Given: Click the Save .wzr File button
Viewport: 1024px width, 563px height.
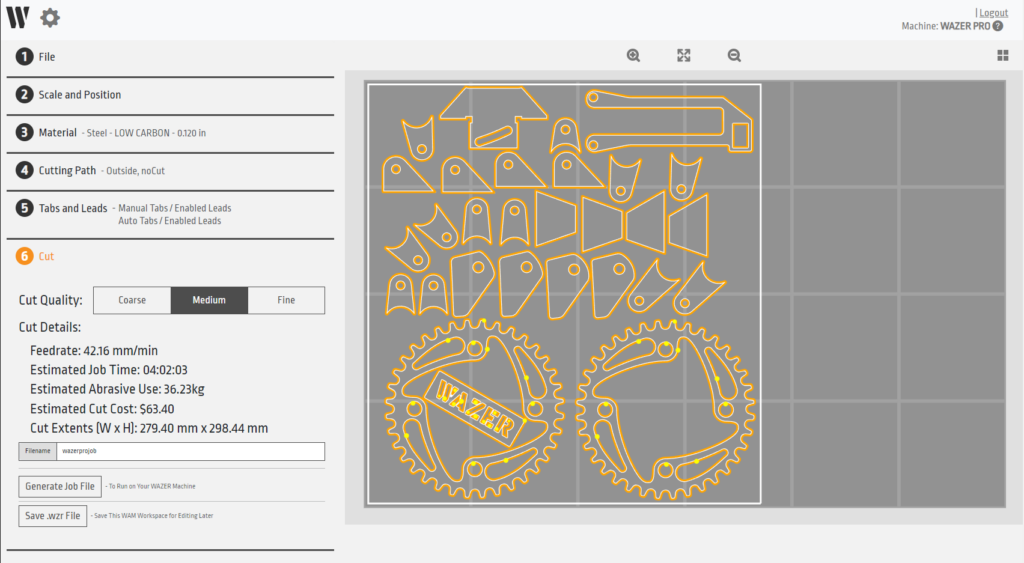Looking at the screenshot, I should (x=53, y=516).
